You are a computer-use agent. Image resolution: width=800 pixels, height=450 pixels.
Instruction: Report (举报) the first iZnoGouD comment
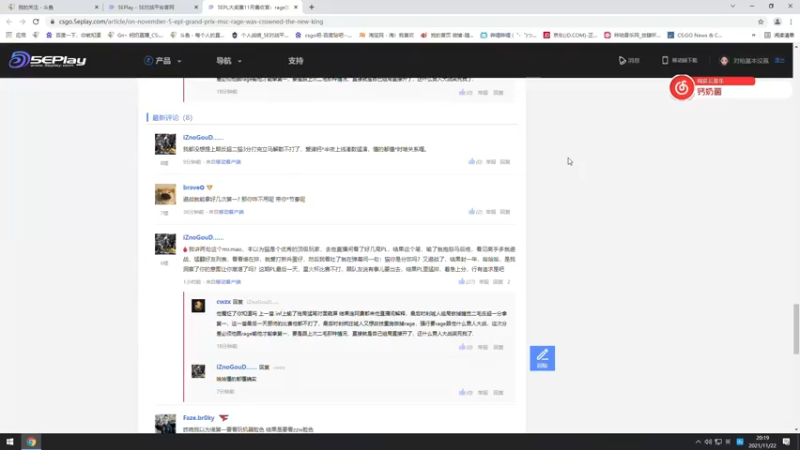click(491, 162)
